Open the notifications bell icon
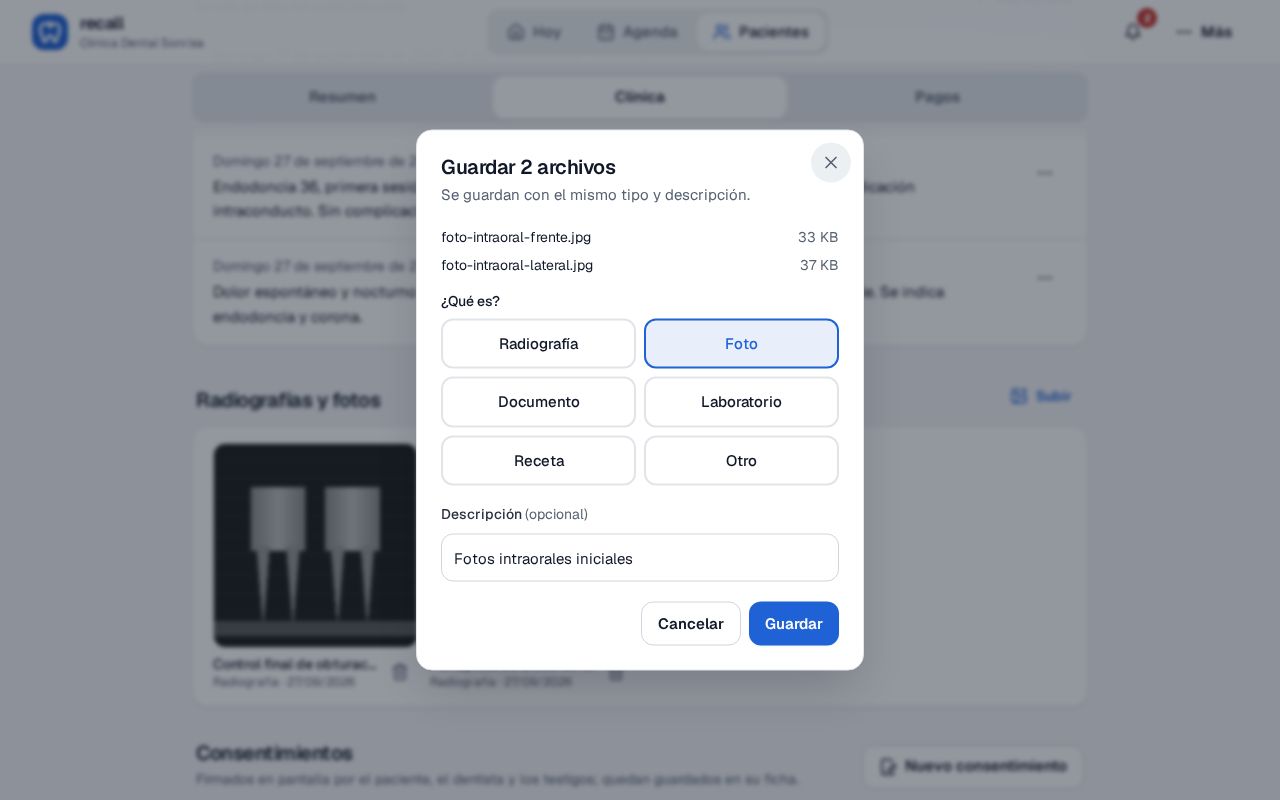This screenshot has width=1280, height=800. coord(1133,32)
